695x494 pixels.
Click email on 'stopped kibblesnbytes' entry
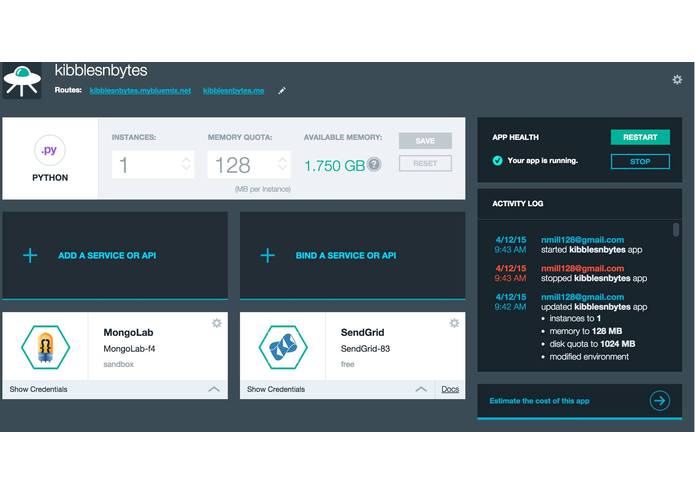582,268
